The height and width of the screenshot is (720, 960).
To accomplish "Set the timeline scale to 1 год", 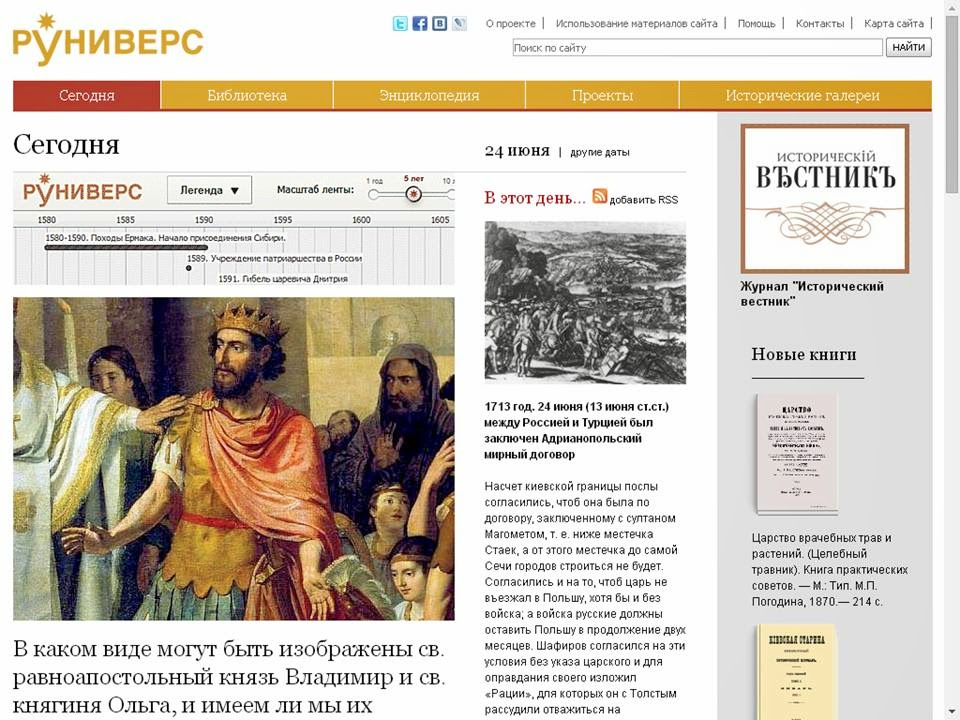I will click(x=373, y=194).
